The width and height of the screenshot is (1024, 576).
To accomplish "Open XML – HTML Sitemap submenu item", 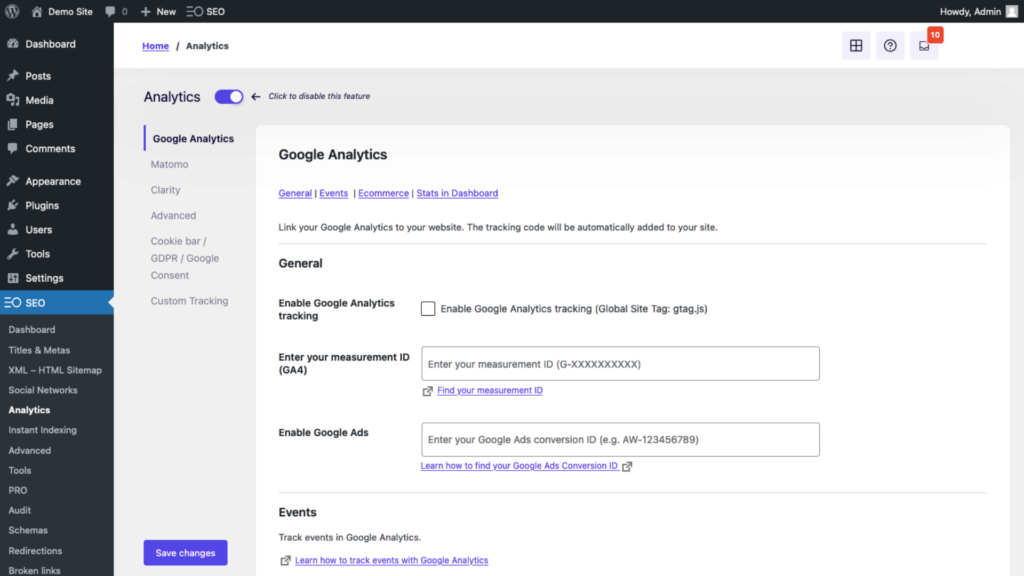I will [x=55, y=370].
